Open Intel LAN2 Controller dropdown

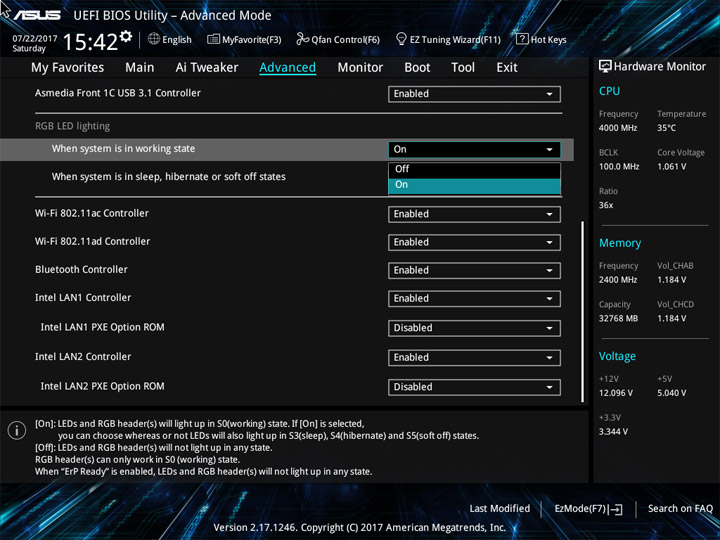[x=474, y=358]
